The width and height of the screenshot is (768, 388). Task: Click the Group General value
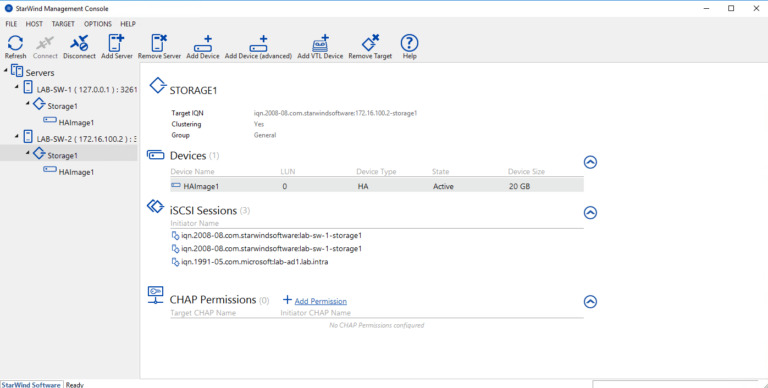(265, 135)
